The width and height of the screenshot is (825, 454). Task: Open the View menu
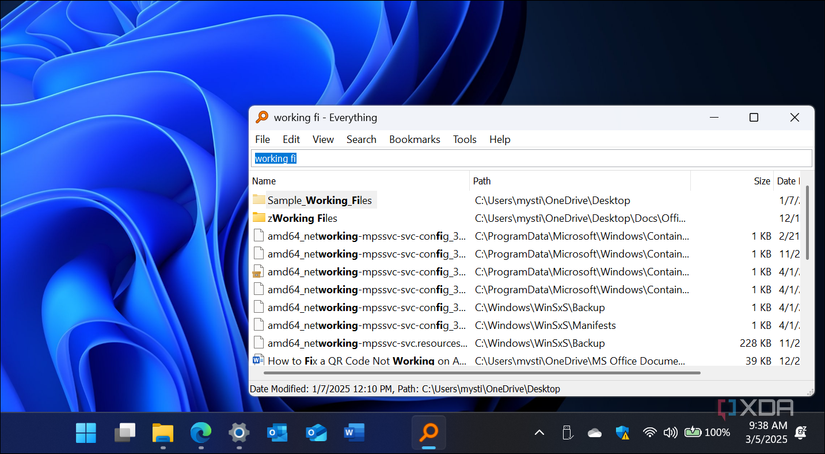click(x=323, y=139)
